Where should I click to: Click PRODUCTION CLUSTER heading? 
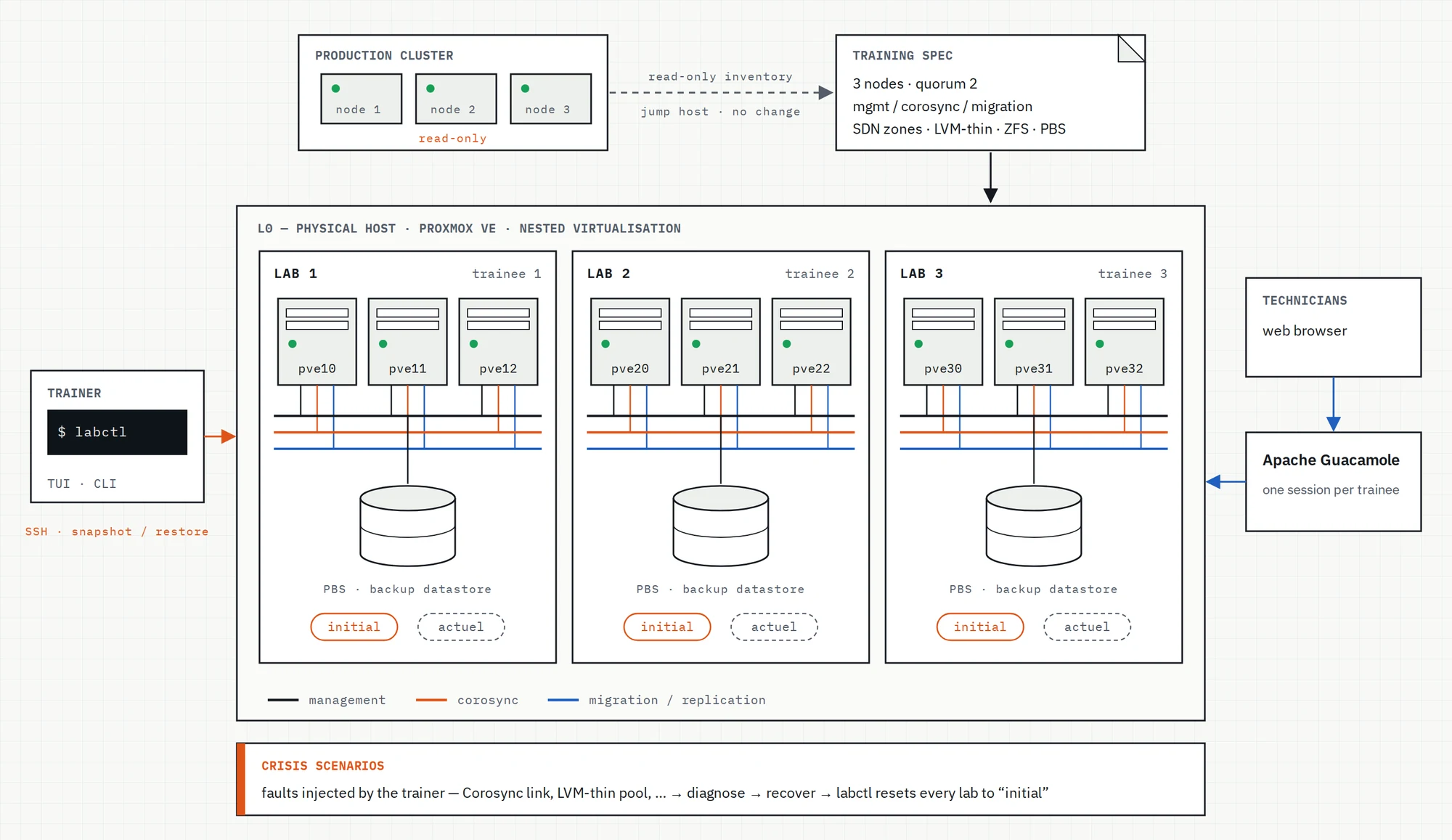(384, 56)
